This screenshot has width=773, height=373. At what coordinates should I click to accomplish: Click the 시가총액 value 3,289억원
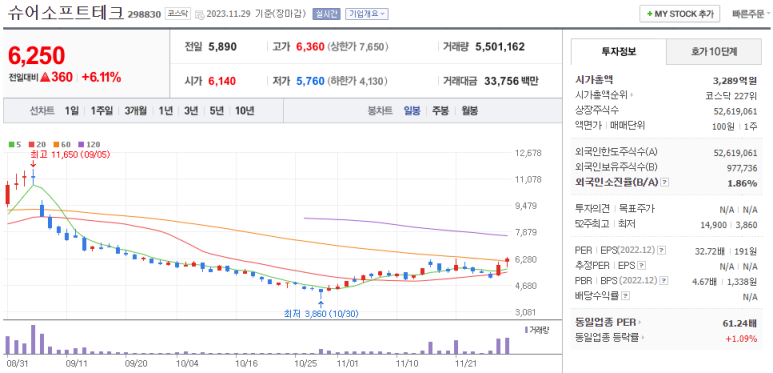point(735,80)
